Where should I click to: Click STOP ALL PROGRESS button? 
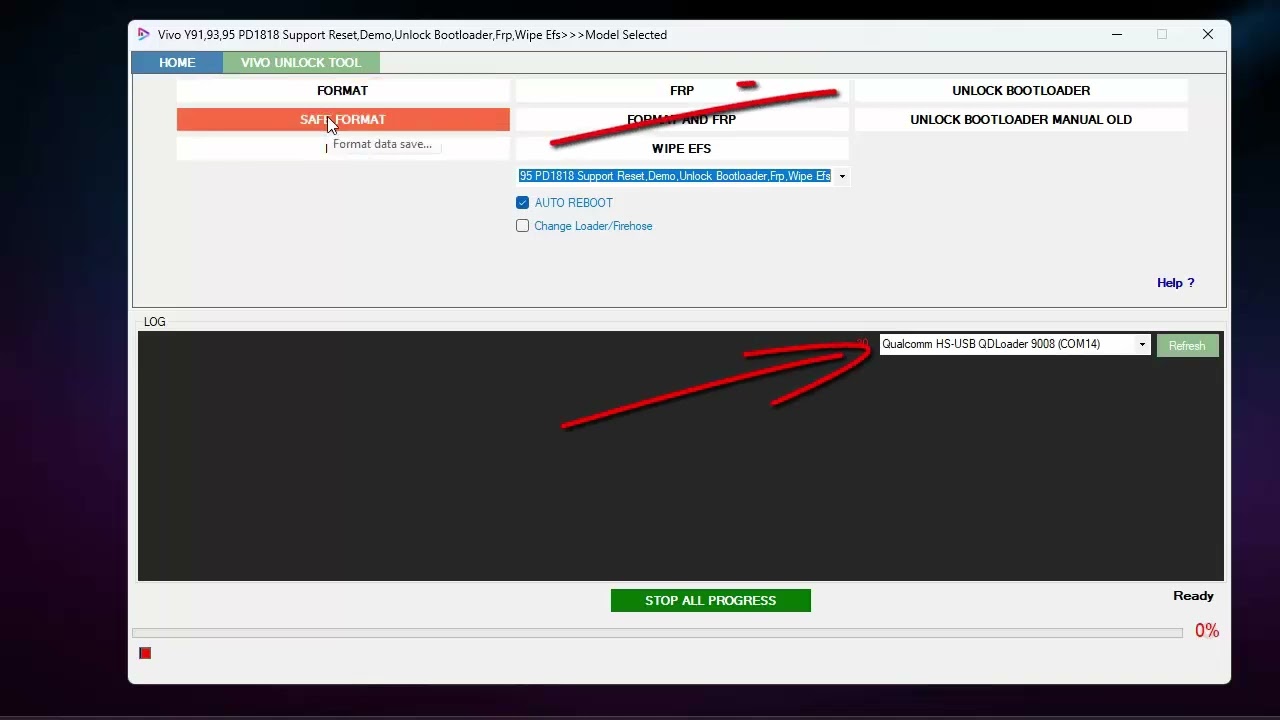(711, 600)
